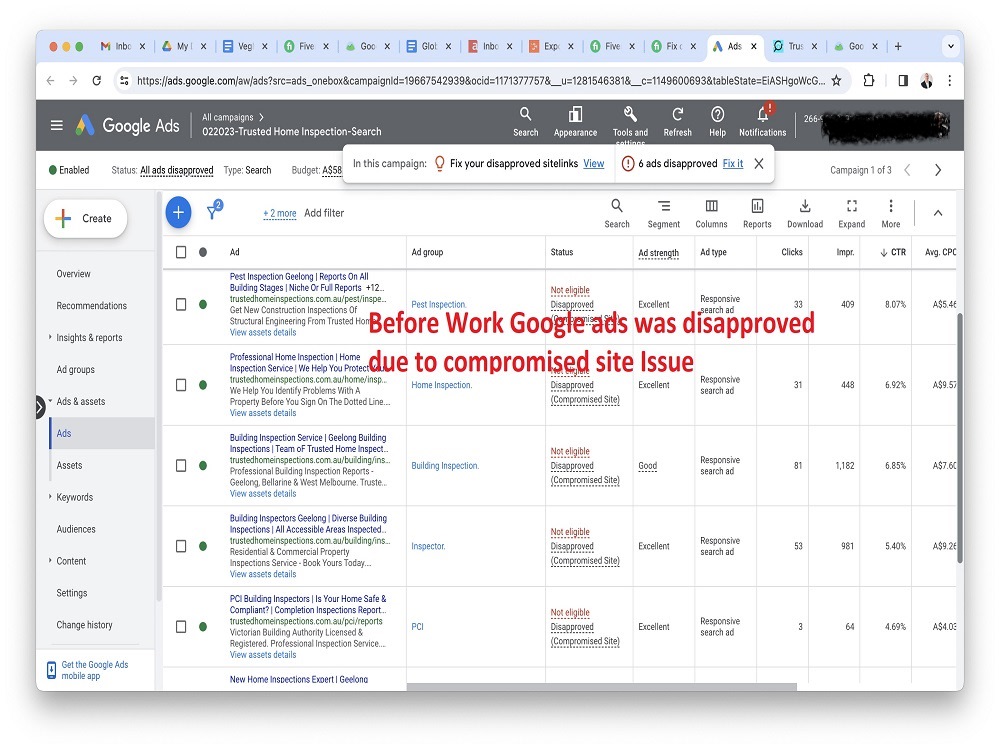Search the ads table

tap(617, 214)
